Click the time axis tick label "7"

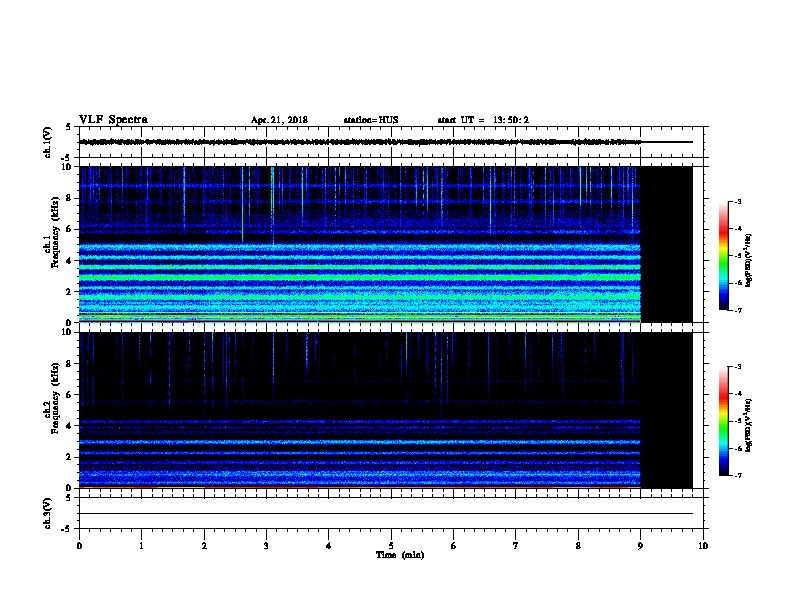516,545
